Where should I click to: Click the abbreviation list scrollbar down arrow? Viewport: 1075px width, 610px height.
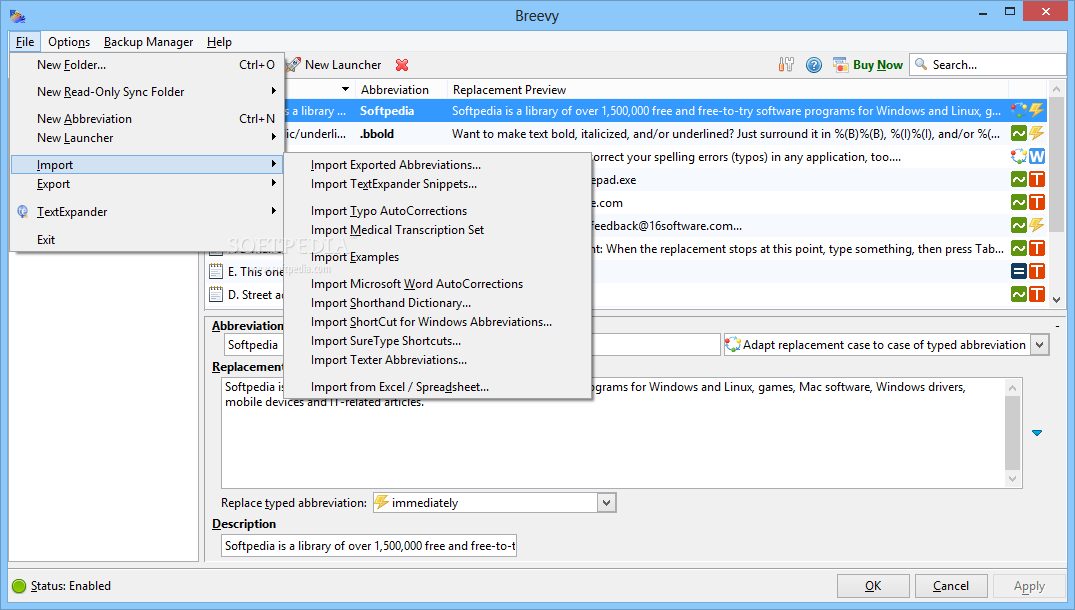pos(1056,299)
